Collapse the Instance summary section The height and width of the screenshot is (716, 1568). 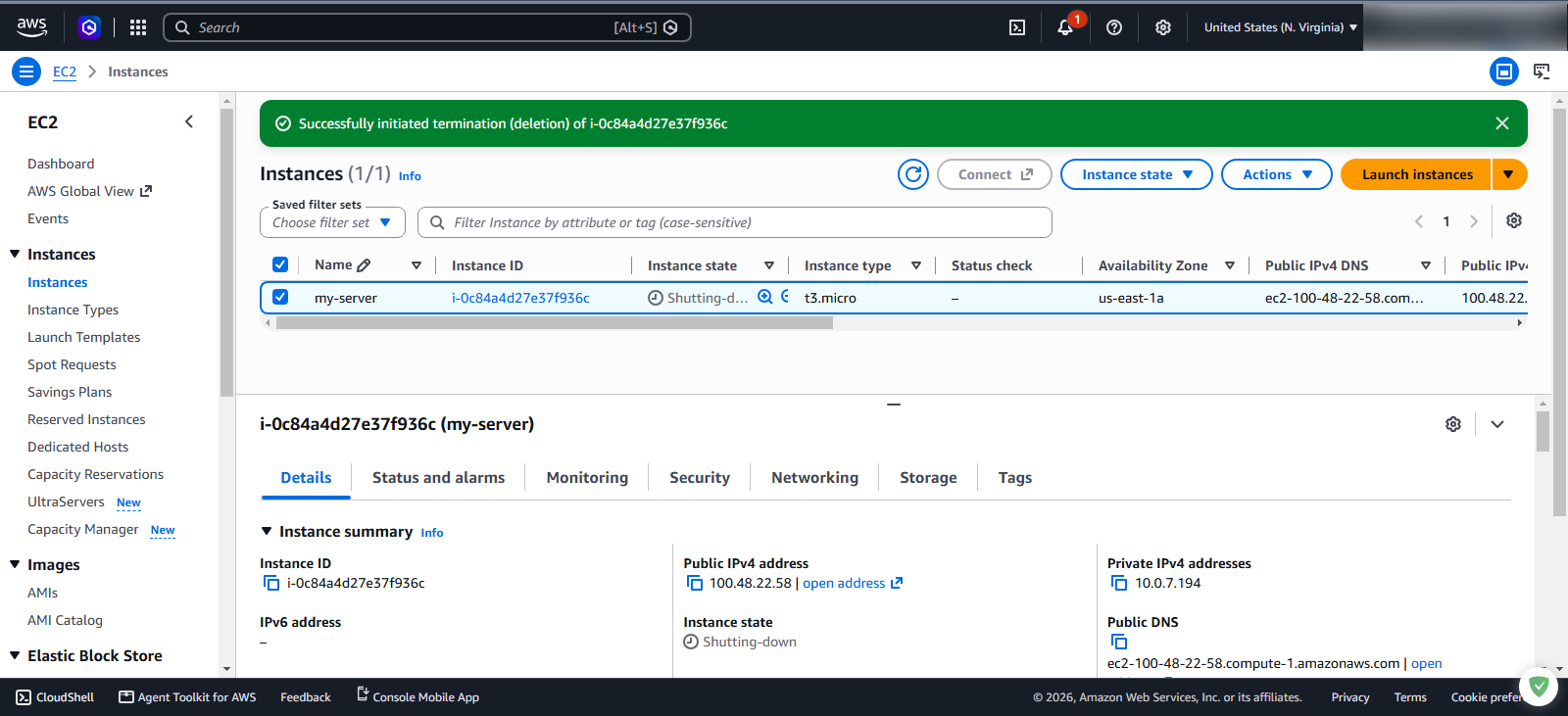pyautogui.click(x=267, y=531)
